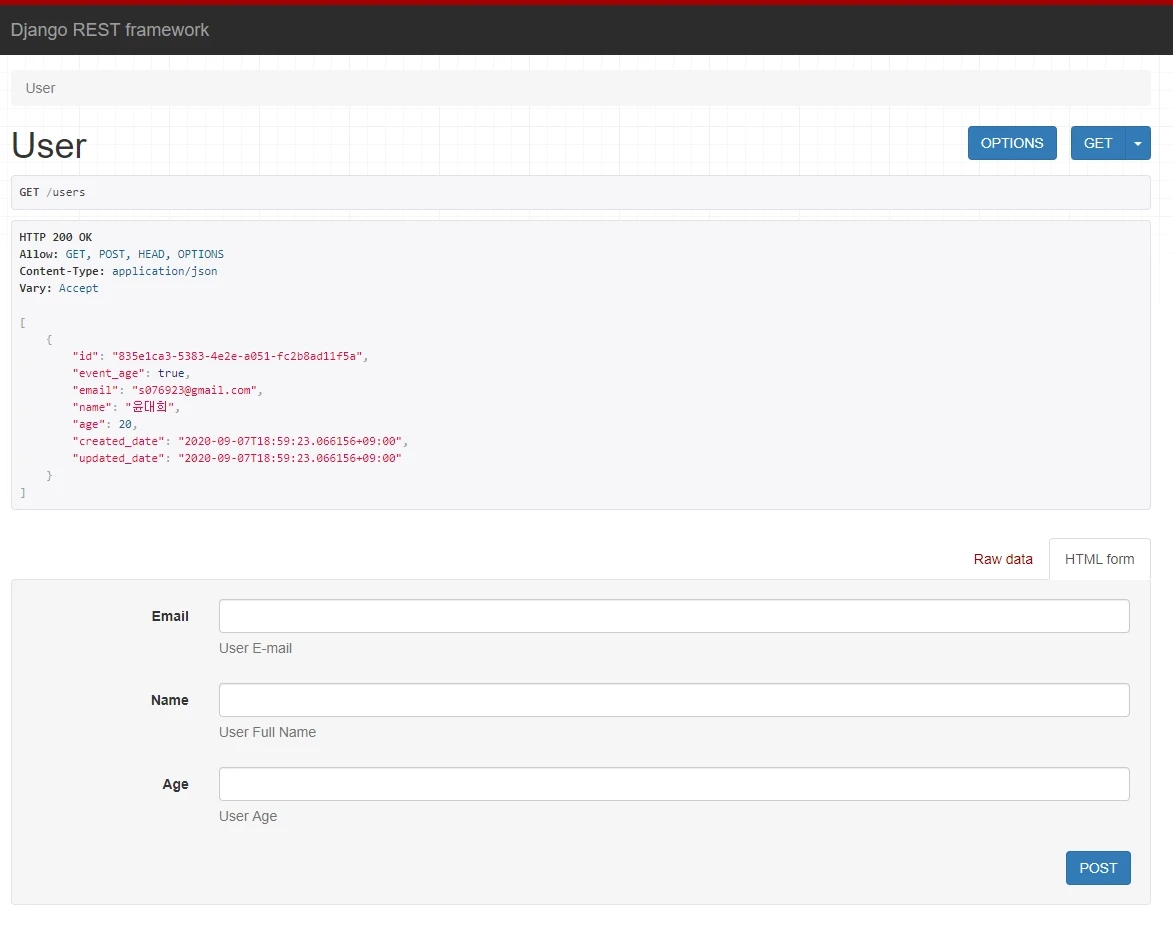Select the HTML form tab
This screenshot has width=1173, height=929.
[x=1099, y=559]
